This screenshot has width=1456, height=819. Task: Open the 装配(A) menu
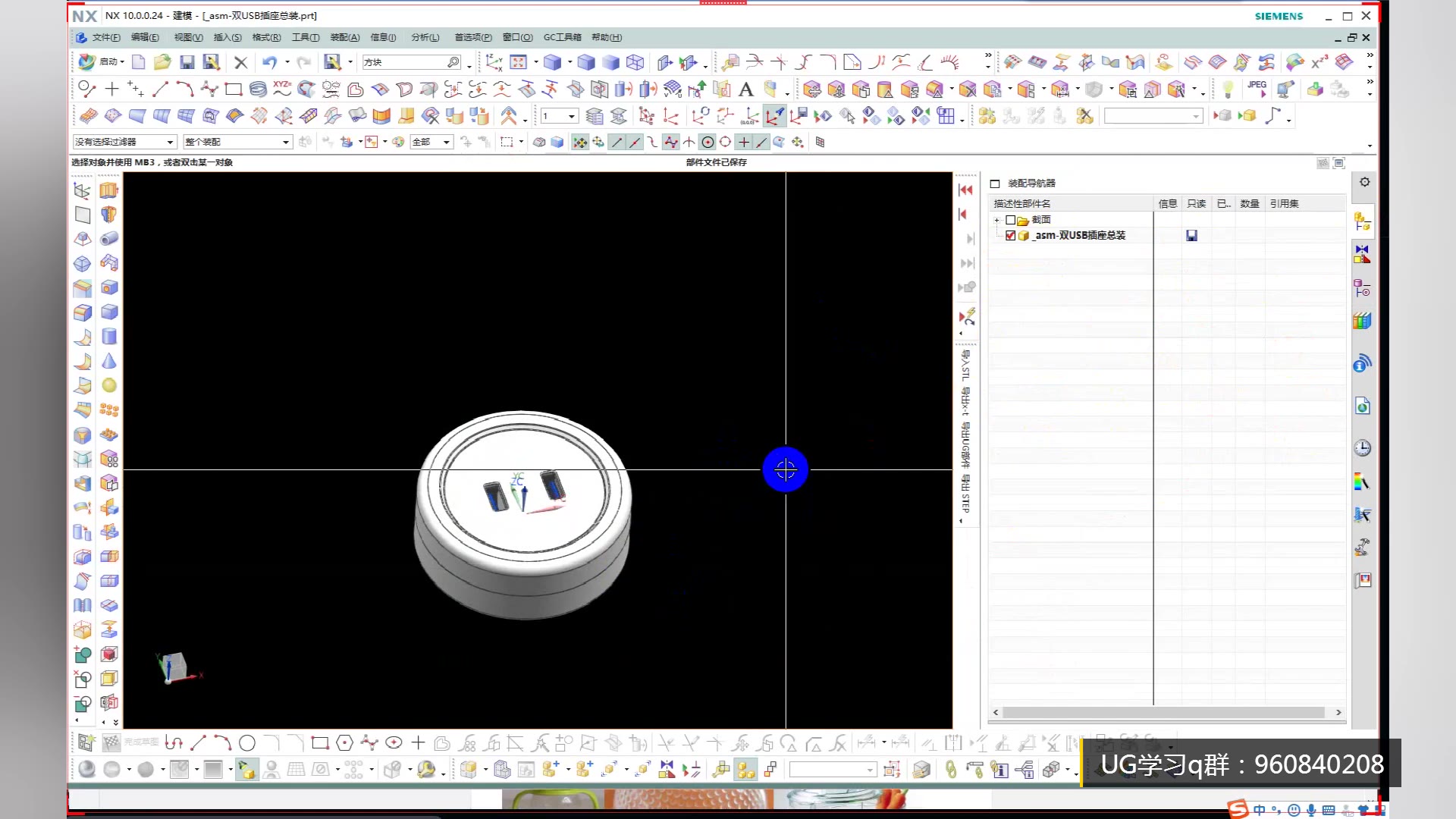click(x=344, y=37)
